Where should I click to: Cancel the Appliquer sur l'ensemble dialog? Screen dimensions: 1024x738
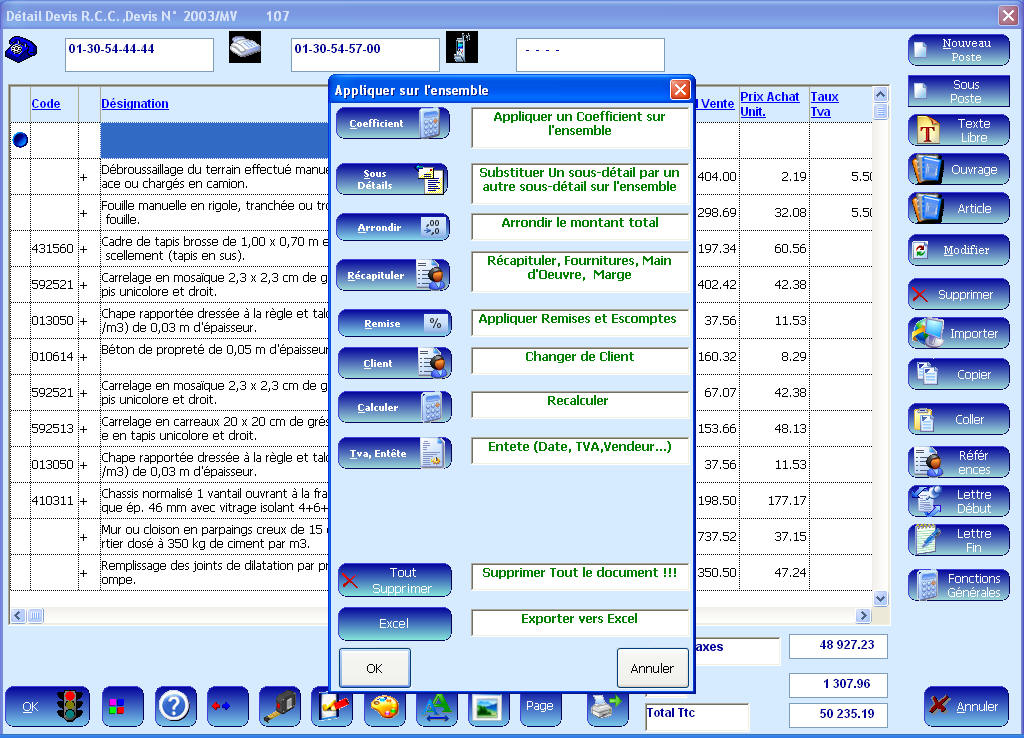coord(652,668)
